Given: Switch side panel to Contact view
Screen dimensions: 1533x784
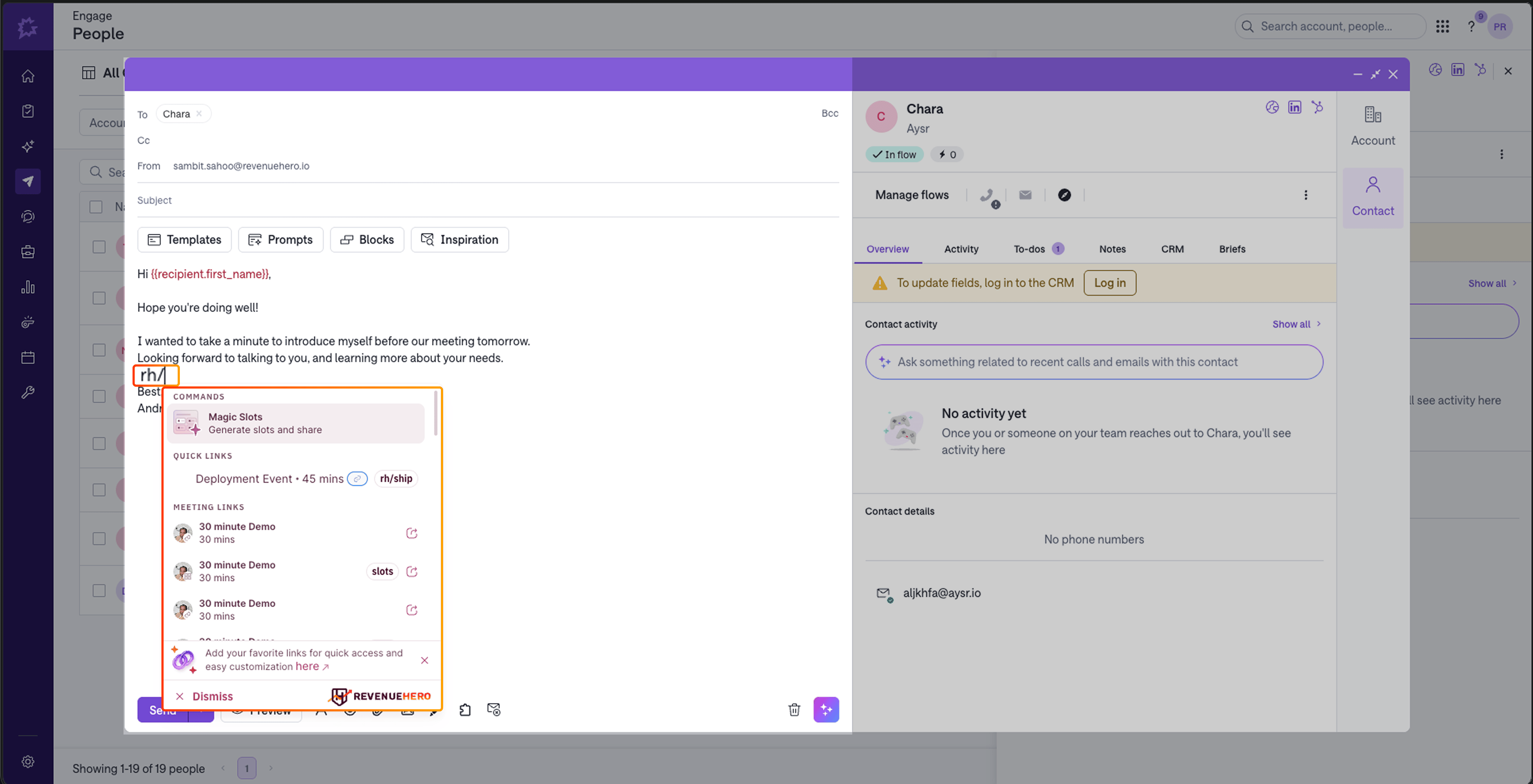Looking at the screenshot, I should click(1373, 198).
